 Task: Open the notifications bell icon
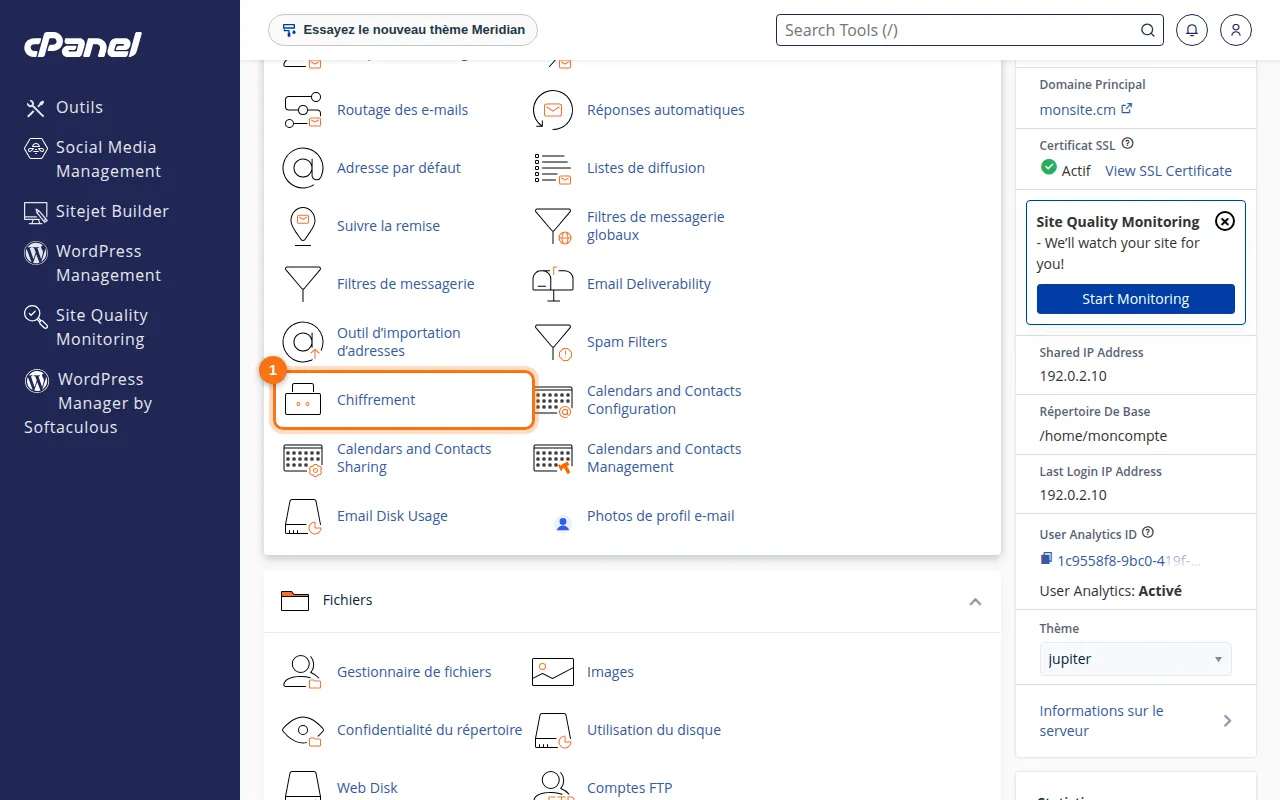click(1192, 30)
